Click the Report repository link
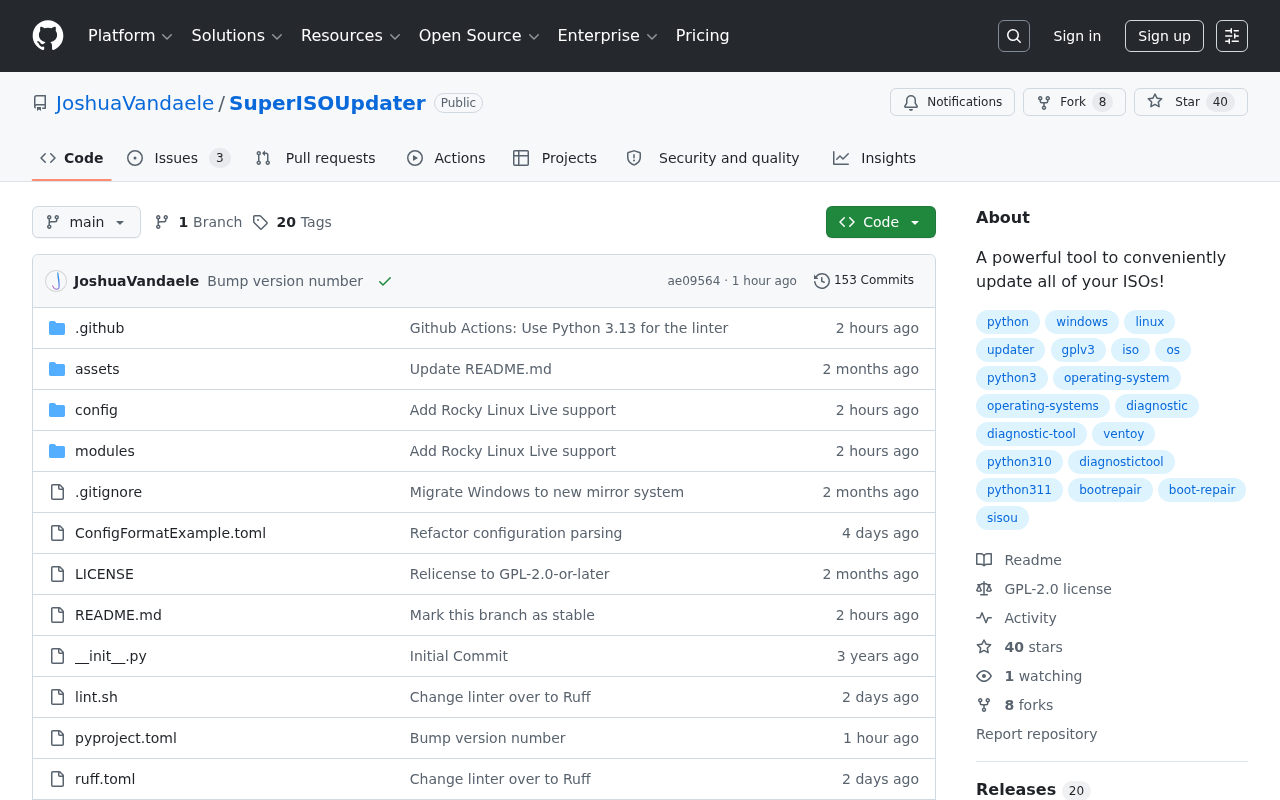Viewport: 1280px width, 800px height. tap(1036, 734)
